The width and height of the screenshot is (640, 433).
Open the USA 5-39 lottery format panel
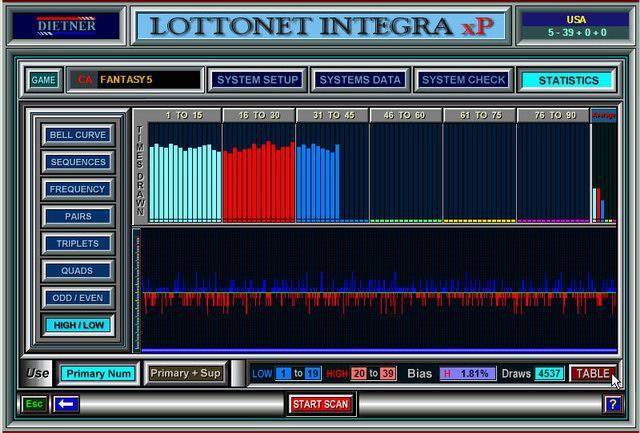[x=574, y=26]
